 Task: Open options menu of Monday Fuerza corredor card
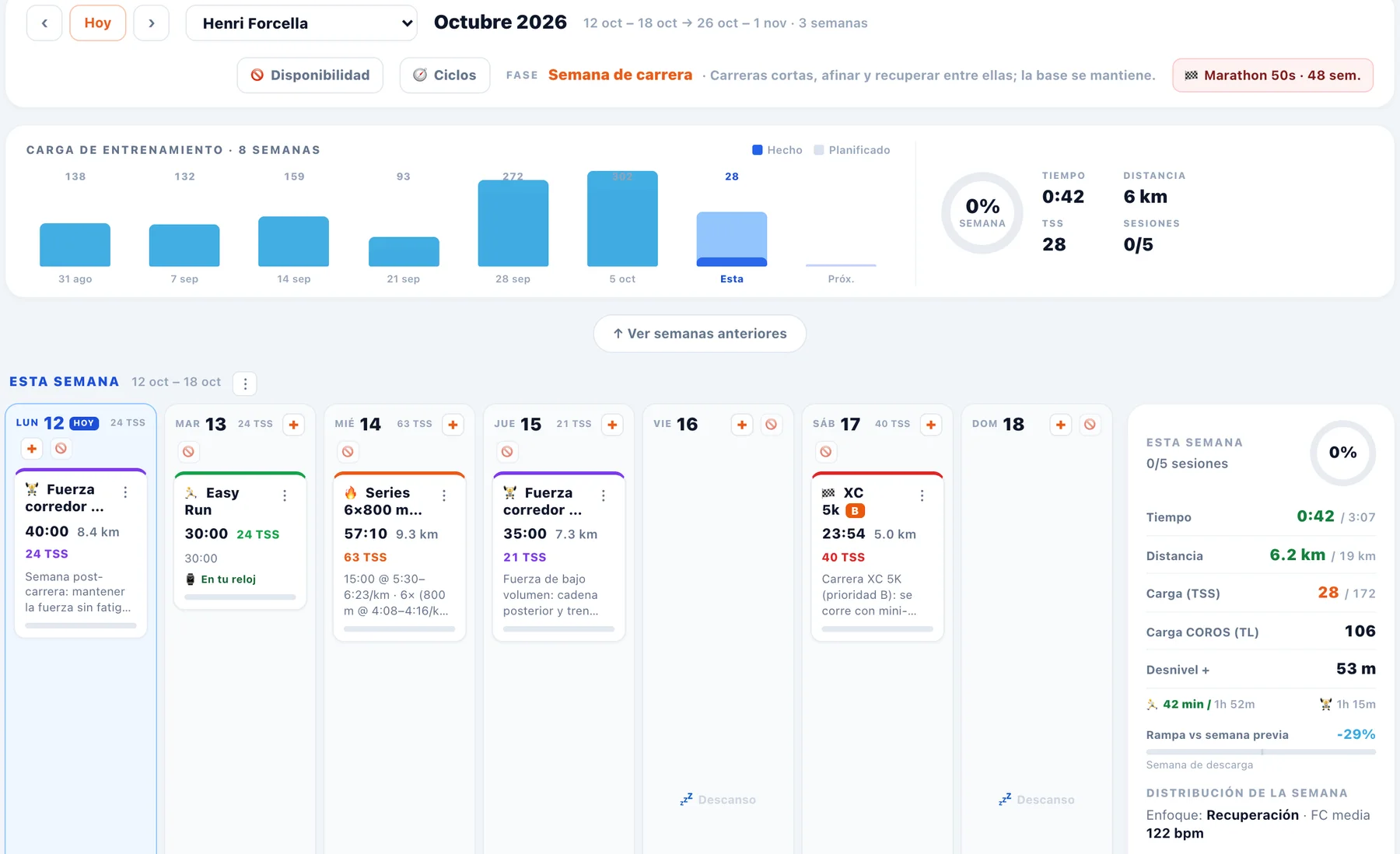click(125, 492)
